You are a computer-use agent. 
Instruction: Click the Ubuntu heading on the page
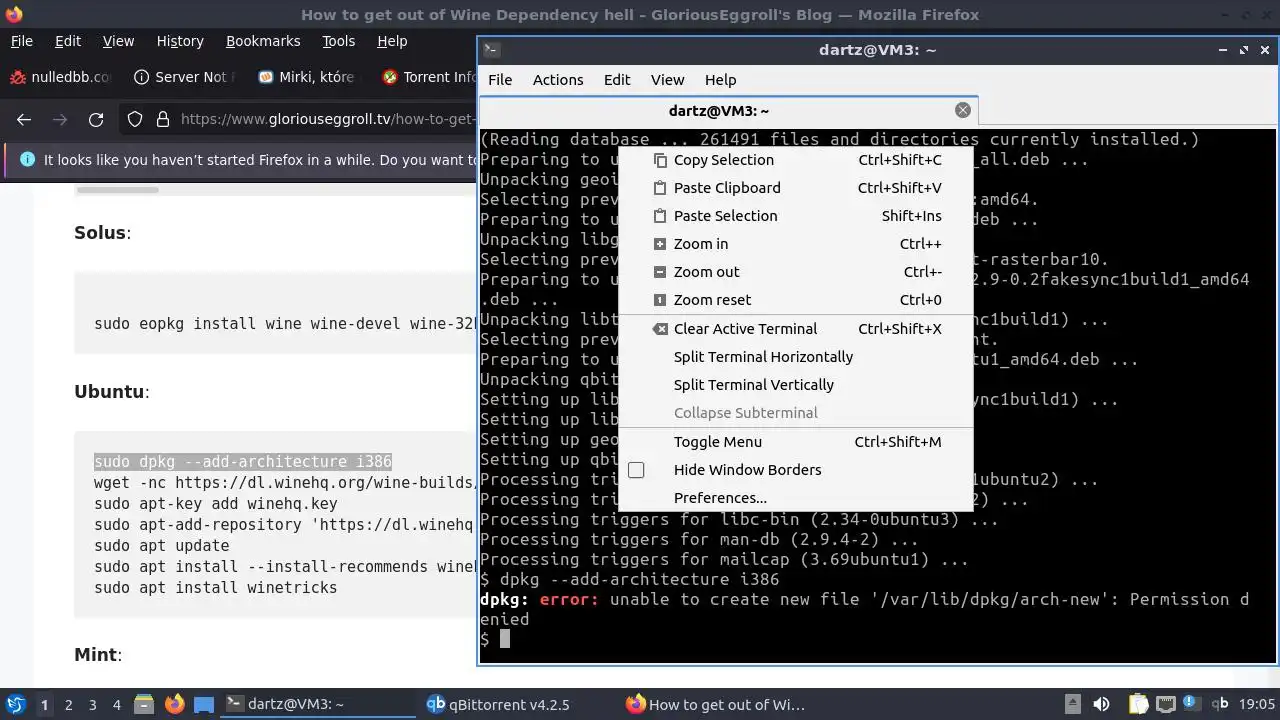(x=109, y=392)
